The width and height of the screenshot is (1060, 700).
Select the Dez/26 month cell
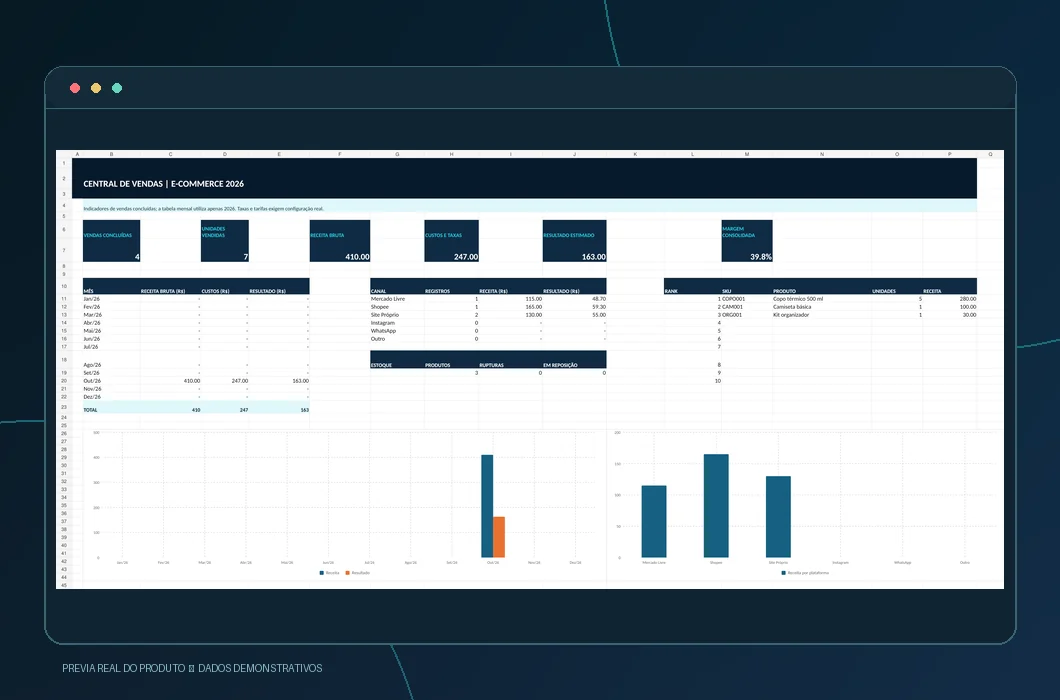[x=92, y=396]
